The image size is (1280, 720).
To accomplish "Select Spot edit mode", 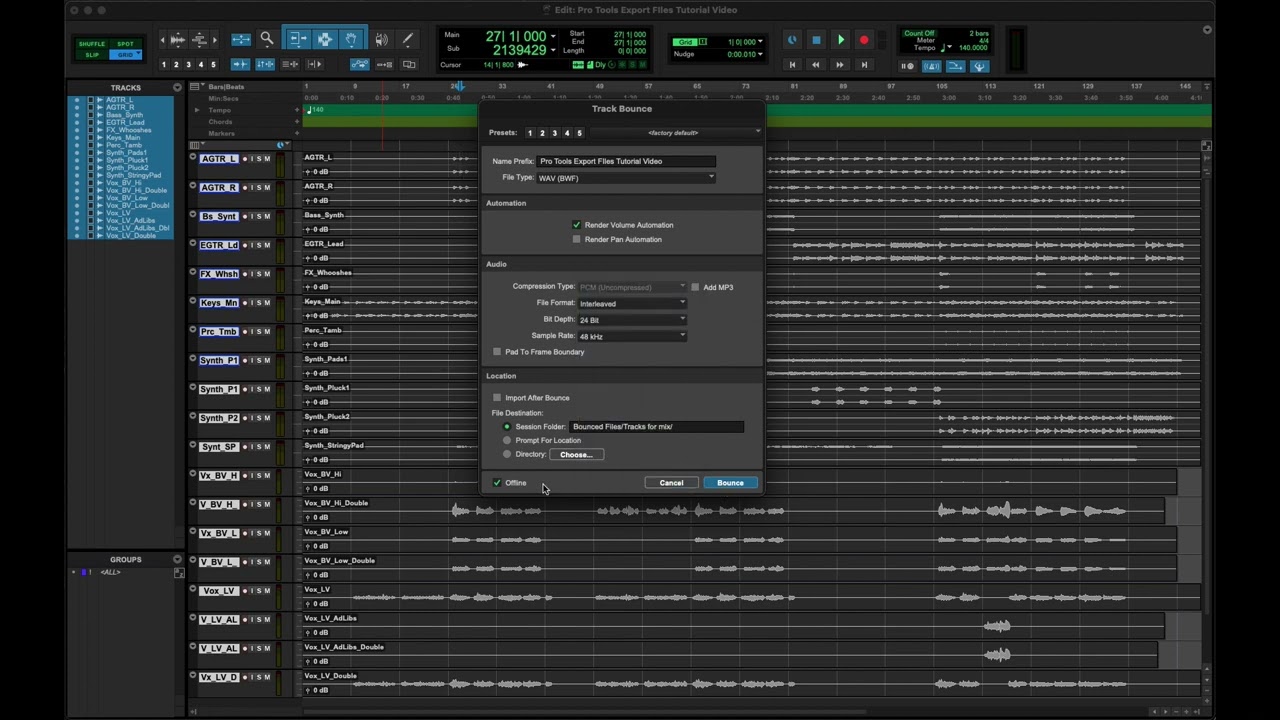I will click(125, 44).
